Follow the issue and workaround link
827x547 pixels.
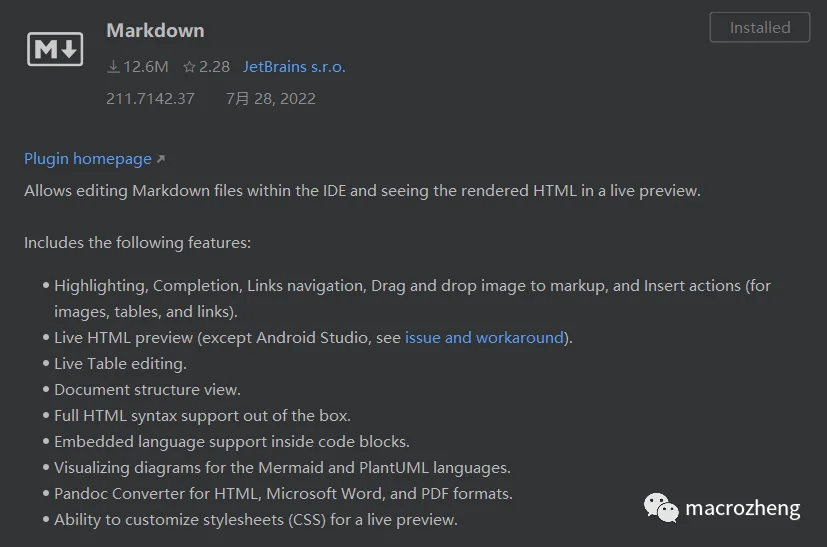pyautogui.click(x=484, y=338)
